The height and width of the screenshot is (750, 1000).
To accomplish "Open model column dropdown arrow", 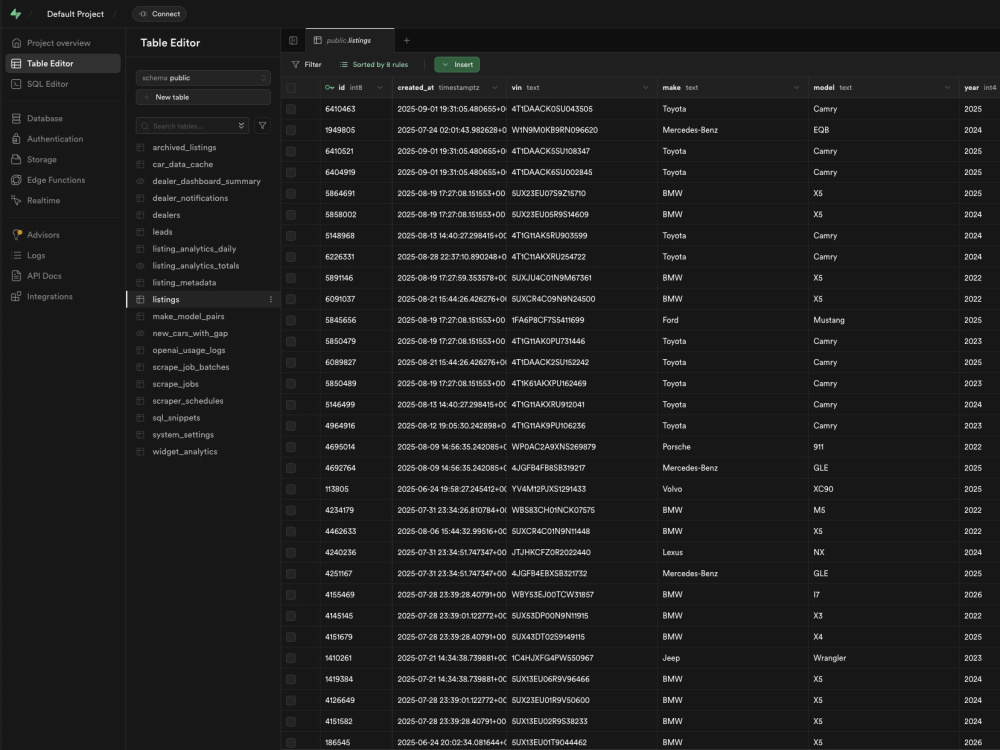I will tap(947, 88).
